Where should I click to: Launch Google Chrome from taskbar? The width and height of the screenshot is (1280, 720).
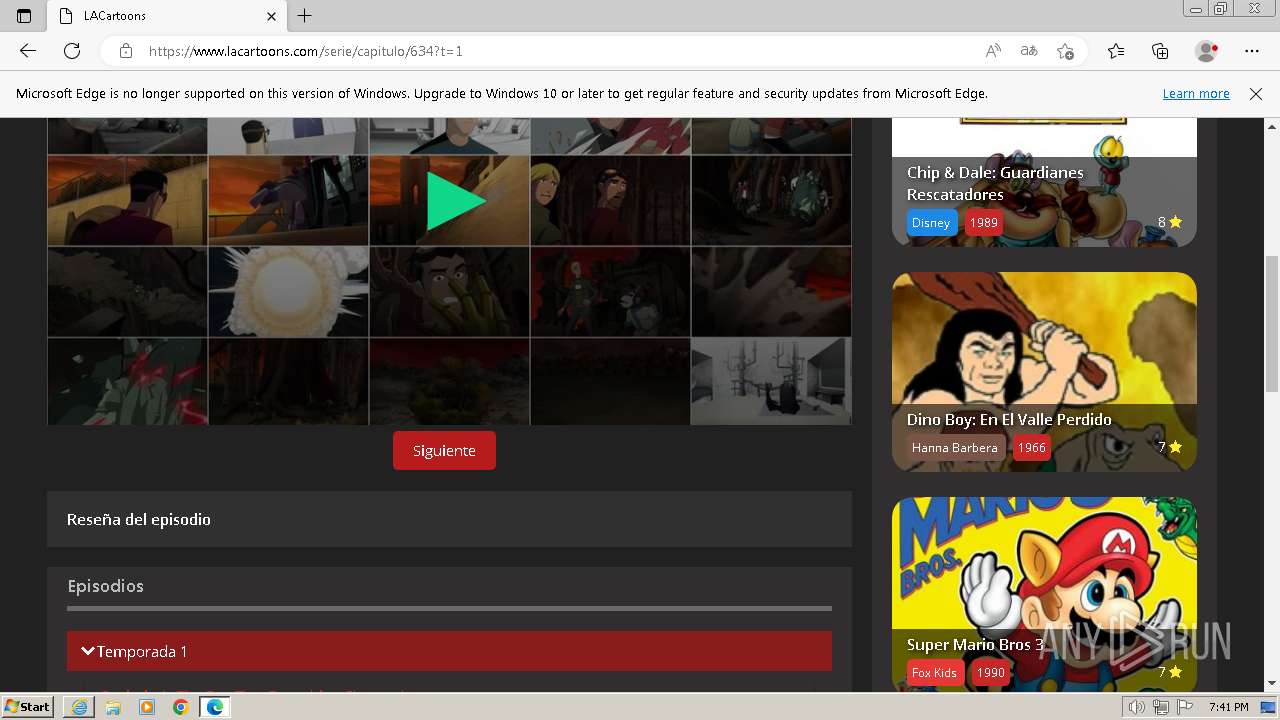[x=180, y=707]
